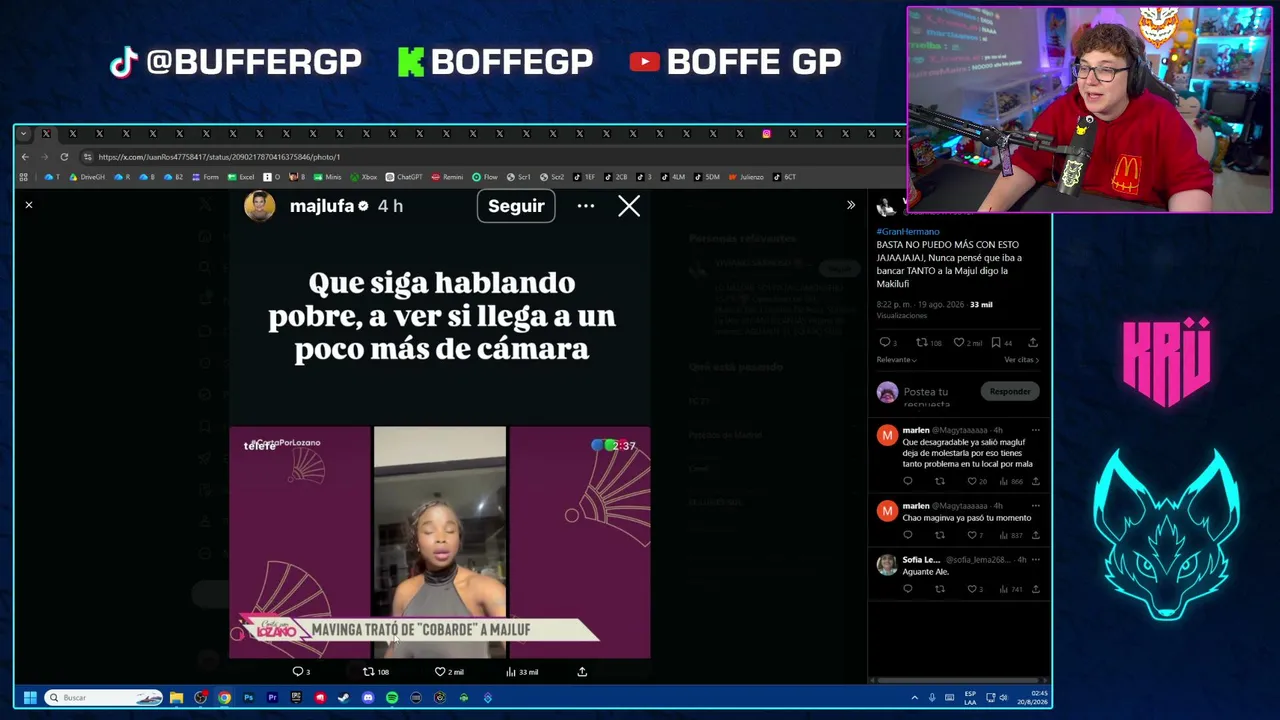Repost marlen's 'Que desagradable' comment
This screenshot has width=1280, height=720.
point(939,482)
